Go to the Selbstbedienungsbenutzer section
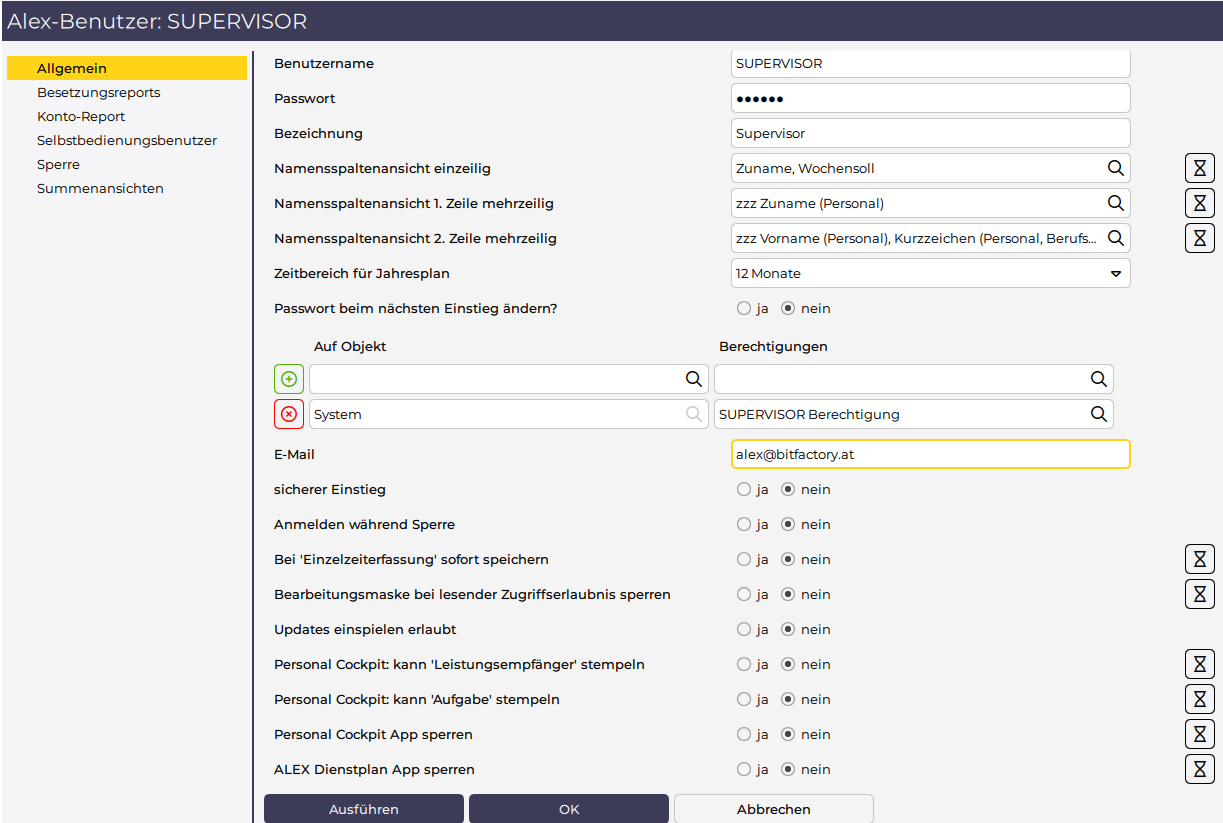Screen dimensions: 1223x823 point(127,141)
